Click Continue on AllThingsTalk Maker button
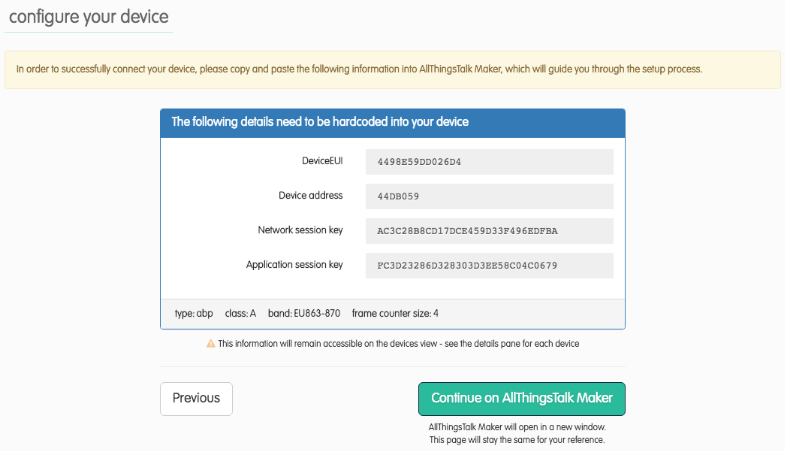 (521, 398)
